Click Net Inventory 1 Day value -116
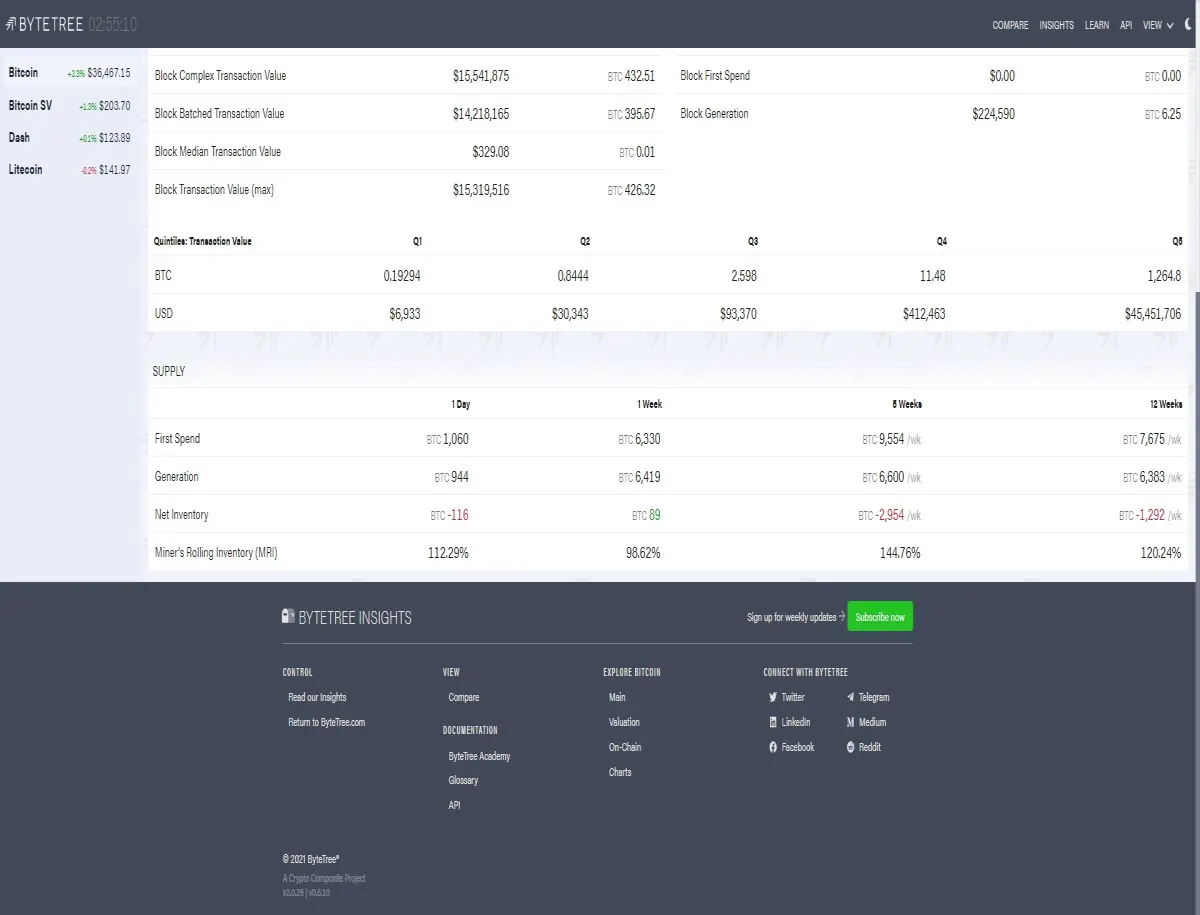Viewport: 1200px width, 915px height. [x=458, y=515]
